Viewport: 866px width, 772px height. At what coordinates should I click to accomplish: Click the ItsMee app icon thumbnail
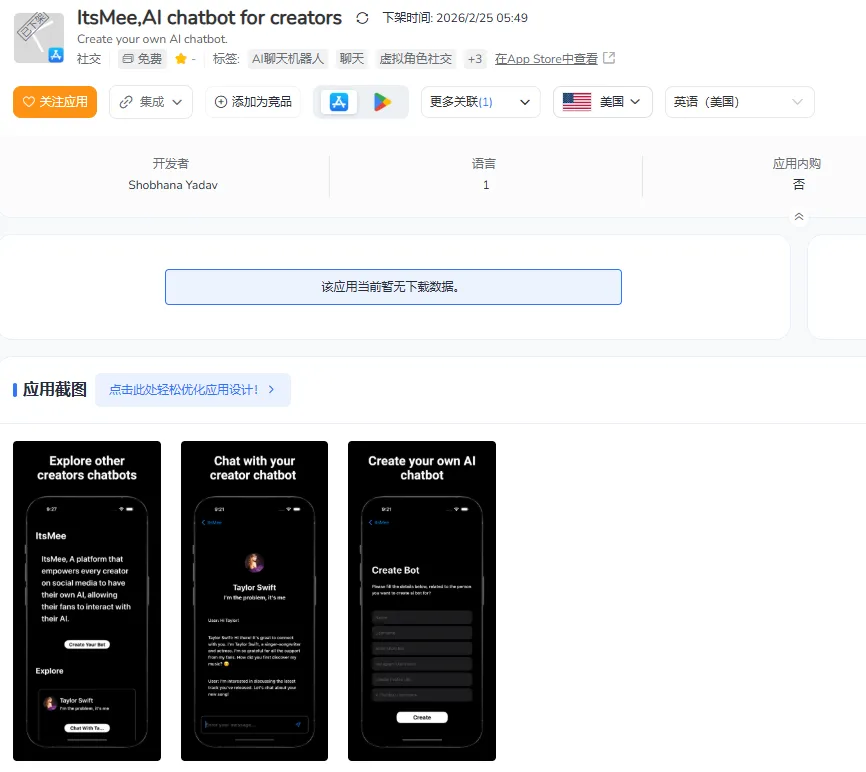[x=39, y=38]
